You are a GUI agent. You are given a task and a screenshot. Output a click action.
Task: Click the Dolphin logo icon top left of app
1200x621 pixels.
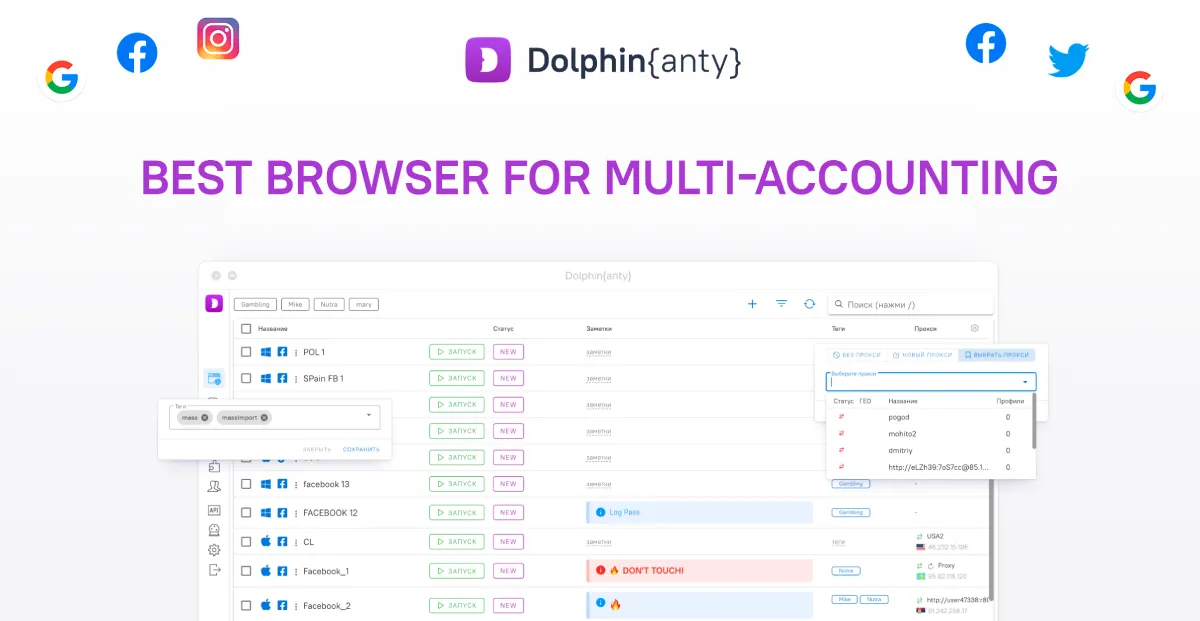coord(214,303)
